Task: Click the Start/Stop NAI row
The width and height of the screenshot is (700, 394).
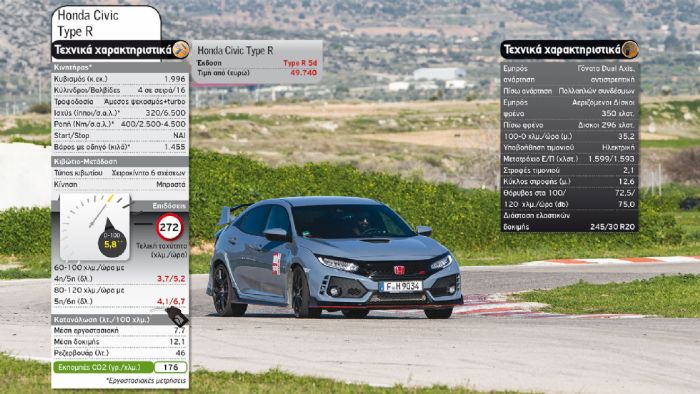Action: pyautogui.click(x=120, y=135)
